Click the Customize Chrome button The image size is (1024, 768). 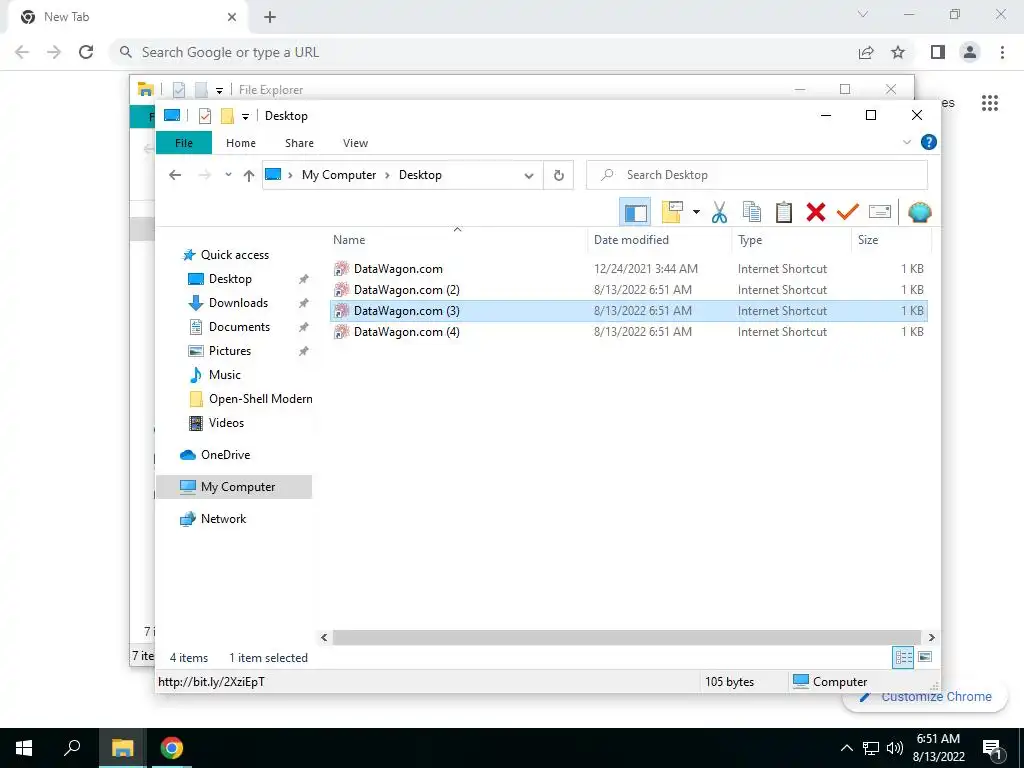coord(925,697)
